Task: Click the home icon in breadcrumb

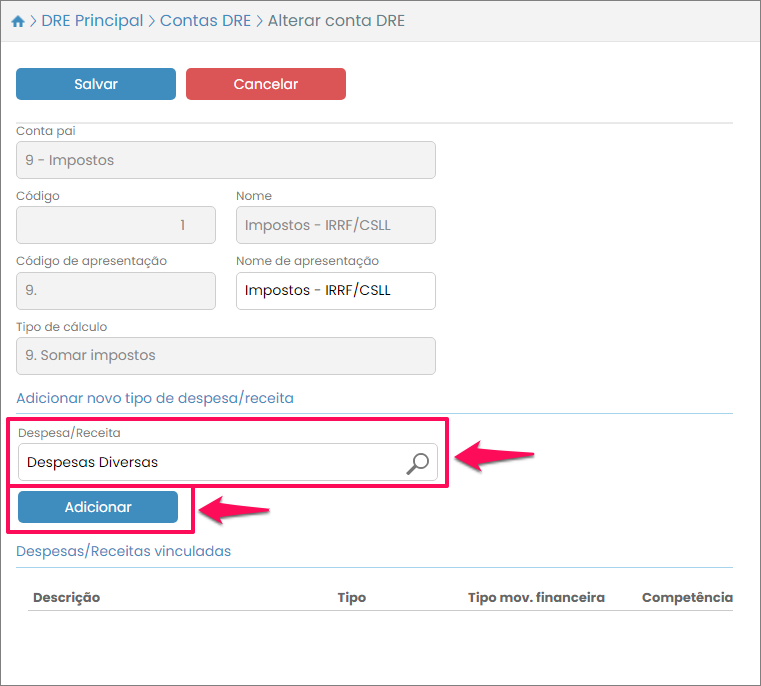Action: tap(18, 21)
